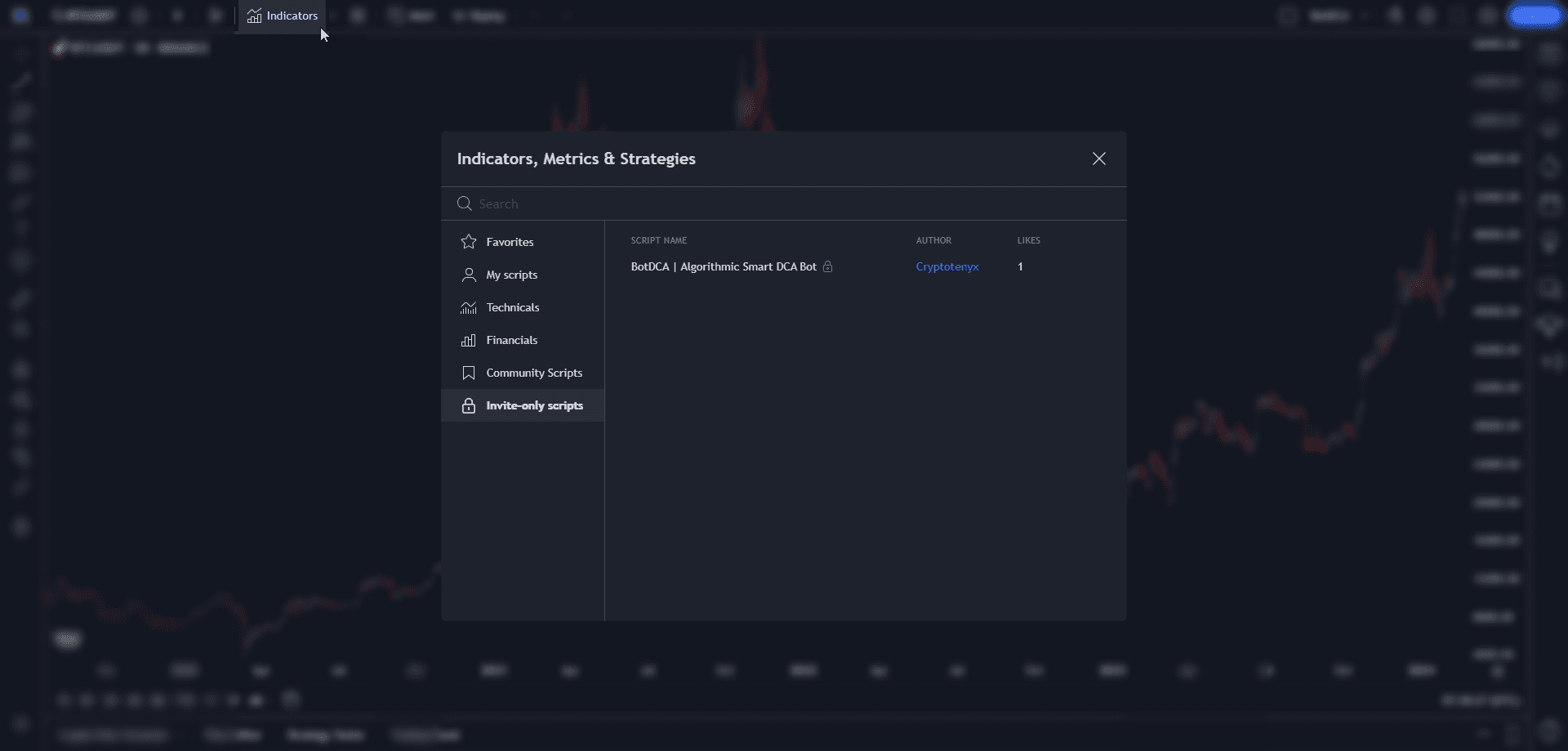The image size is (1568, 751).
Task: Click the Favorites star icon
Action: coord(469,242)
